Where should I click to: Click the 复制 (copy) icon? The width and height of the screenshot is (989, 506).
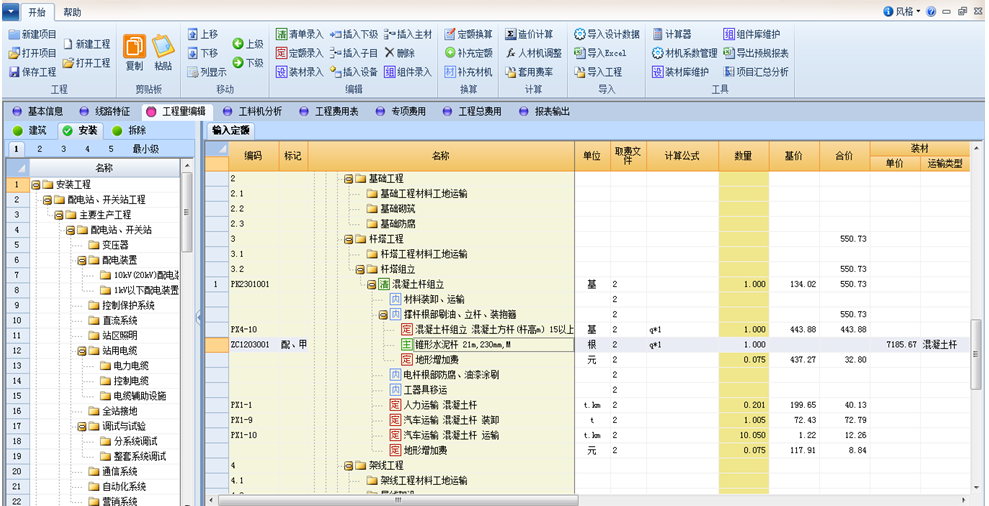tap(134, 47)
